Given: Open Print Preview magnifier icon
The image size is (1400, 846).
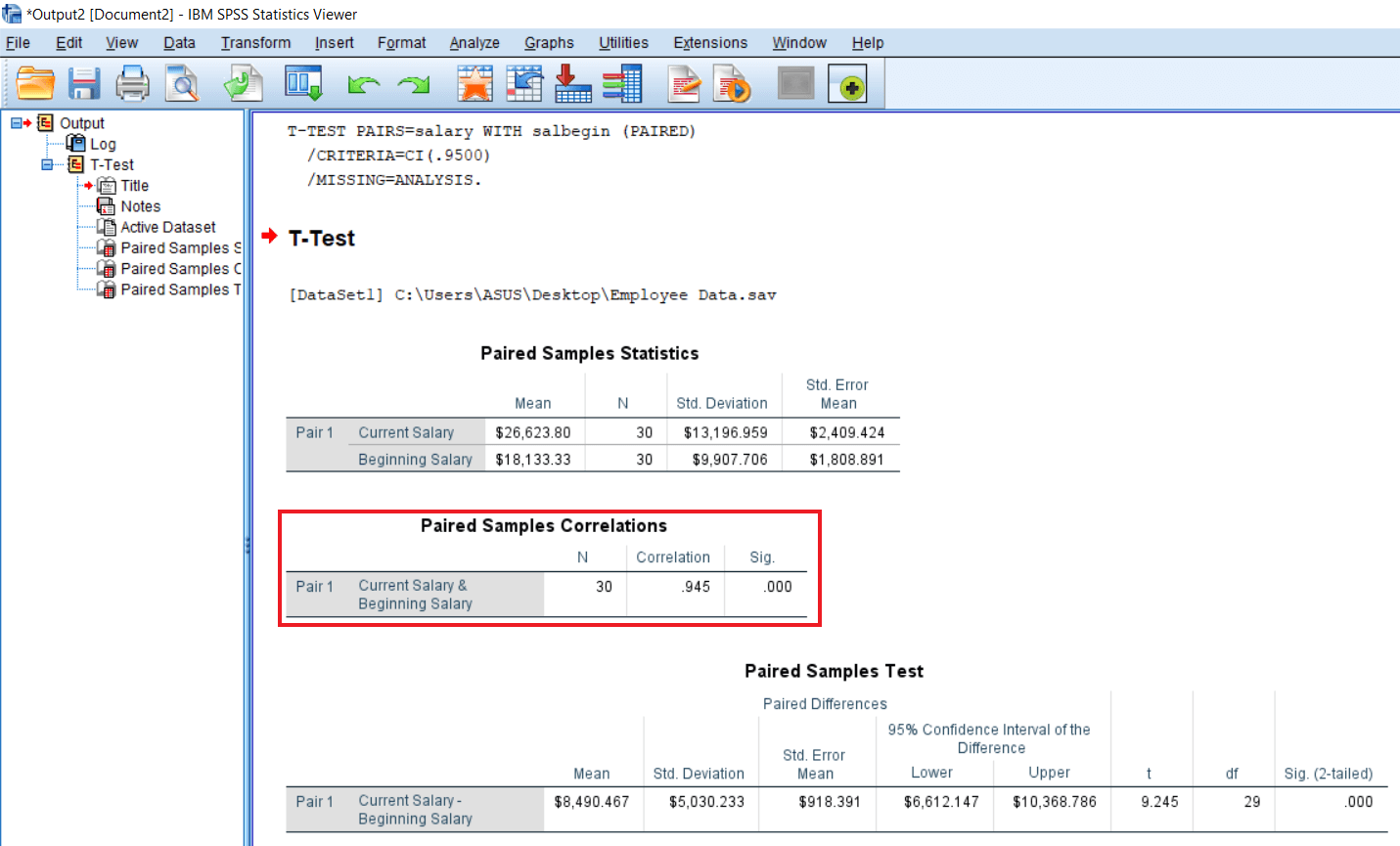Looking at the screenshot, I should tap(182, 84).
